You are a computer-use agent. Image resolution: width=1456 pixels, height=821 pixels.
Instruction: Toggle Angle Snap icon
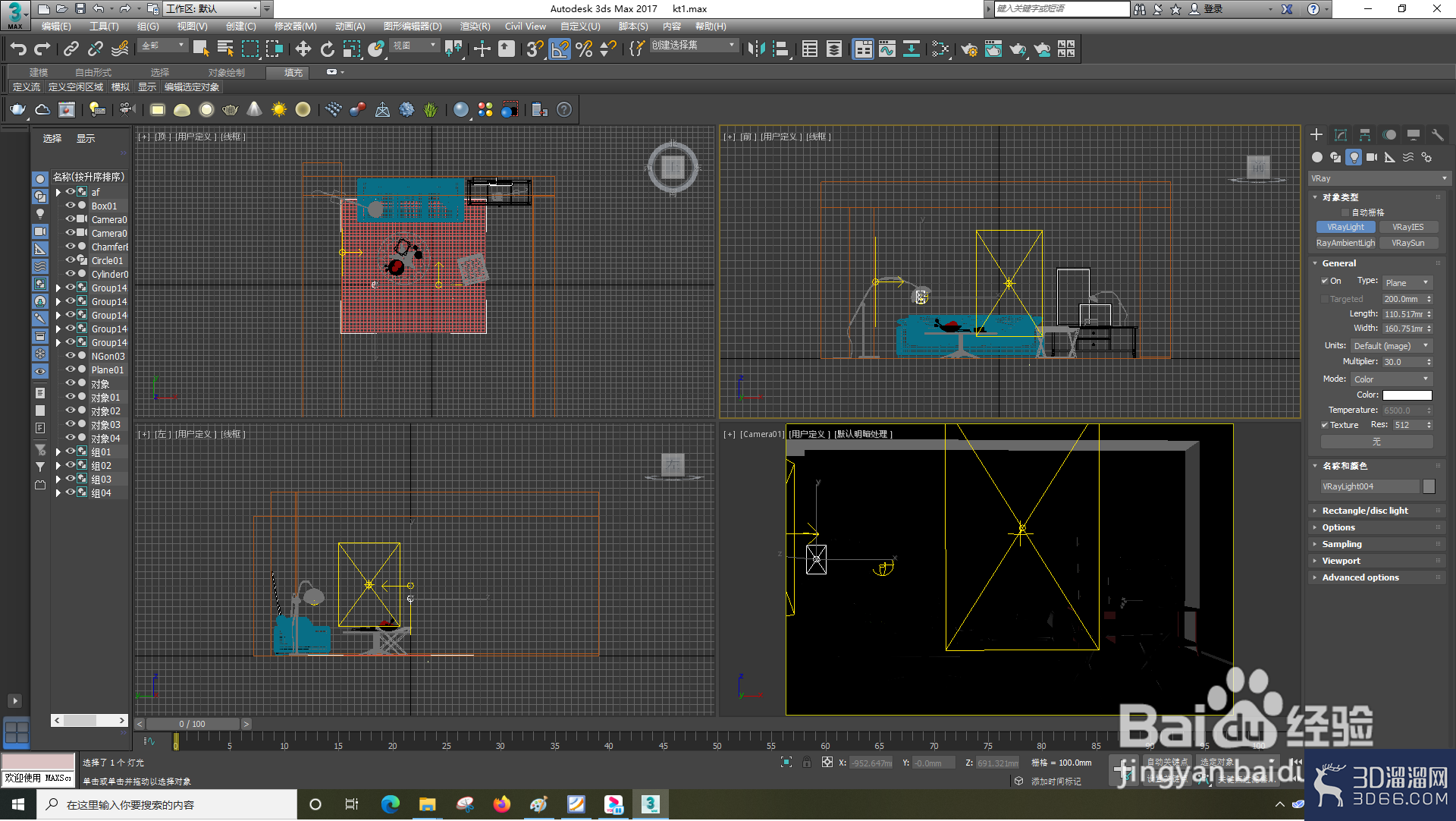560,49
